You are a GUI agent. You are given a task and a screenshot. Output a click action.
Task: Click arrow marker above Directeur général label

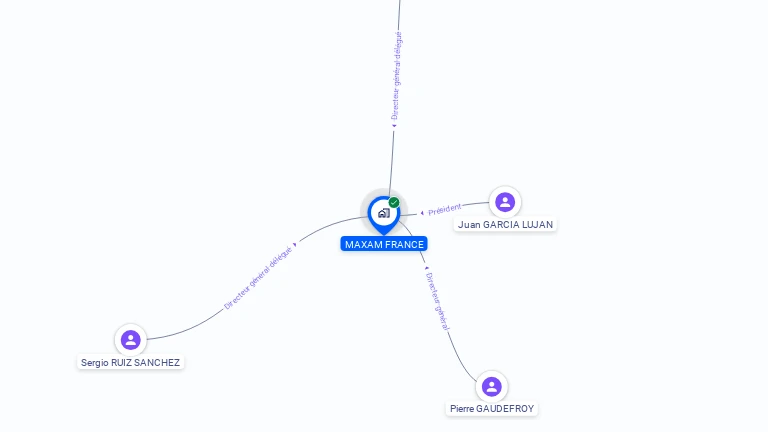coord(427,268)
